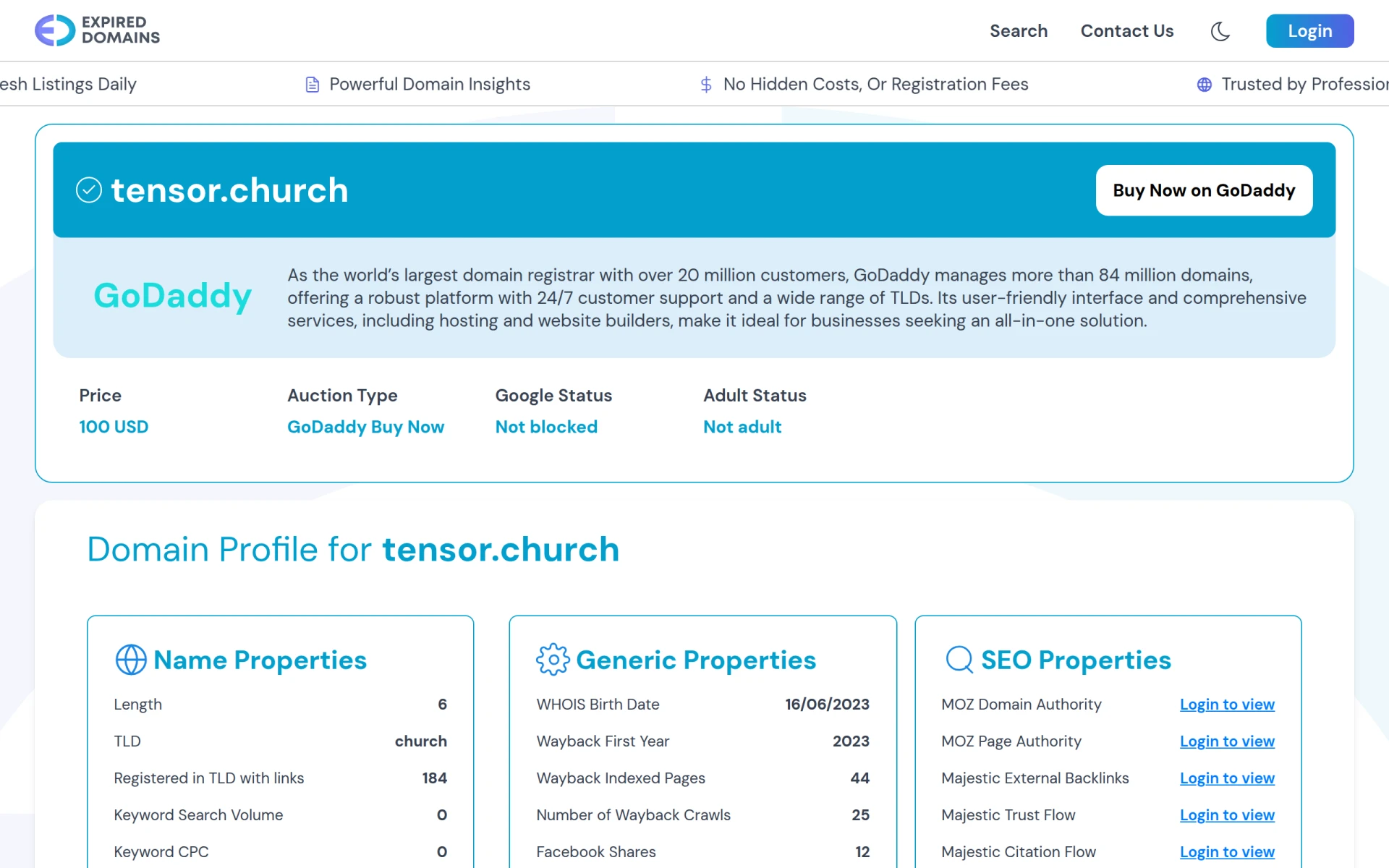Click Login to view for MOZ Domain Authority
Screen dimensions: 1389x868
point(1227,705)
